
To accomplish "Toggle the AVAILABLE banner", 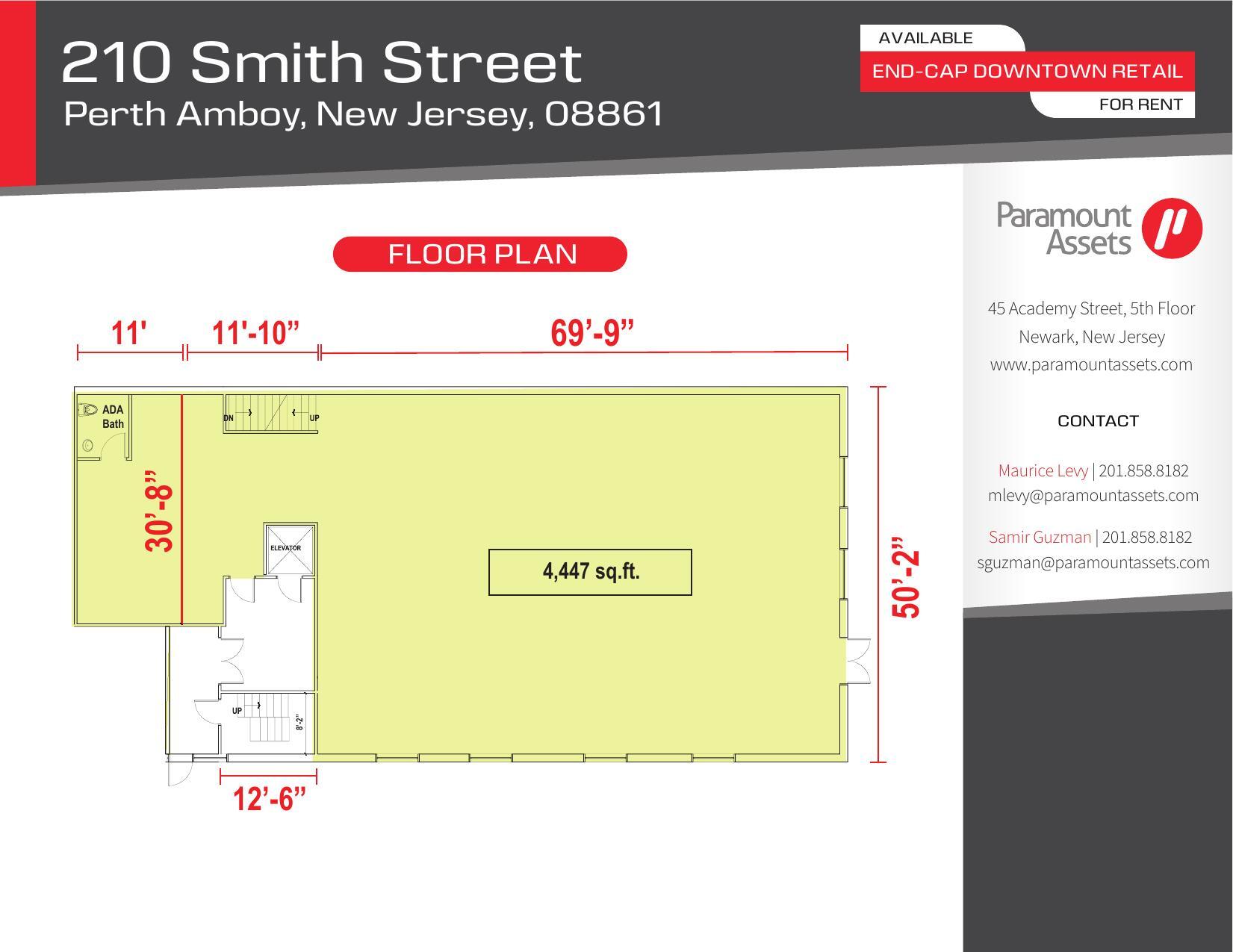I will 926,36.
